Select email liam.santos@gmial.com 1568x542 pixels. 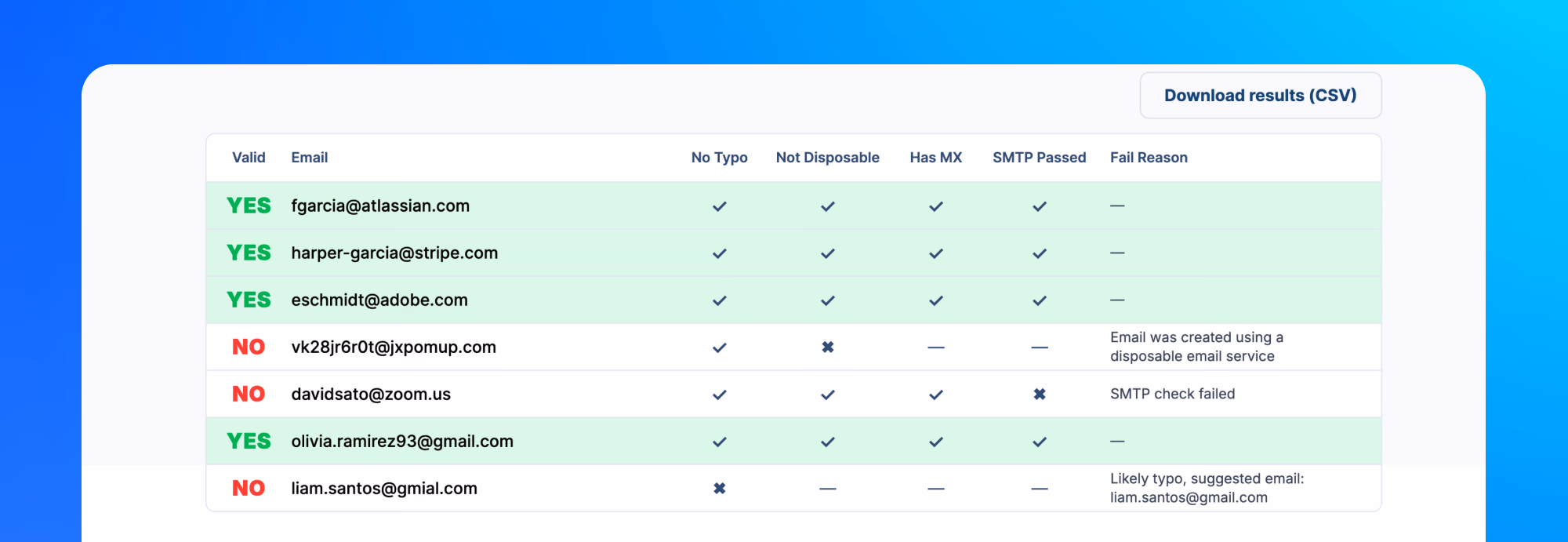point(384,489)
